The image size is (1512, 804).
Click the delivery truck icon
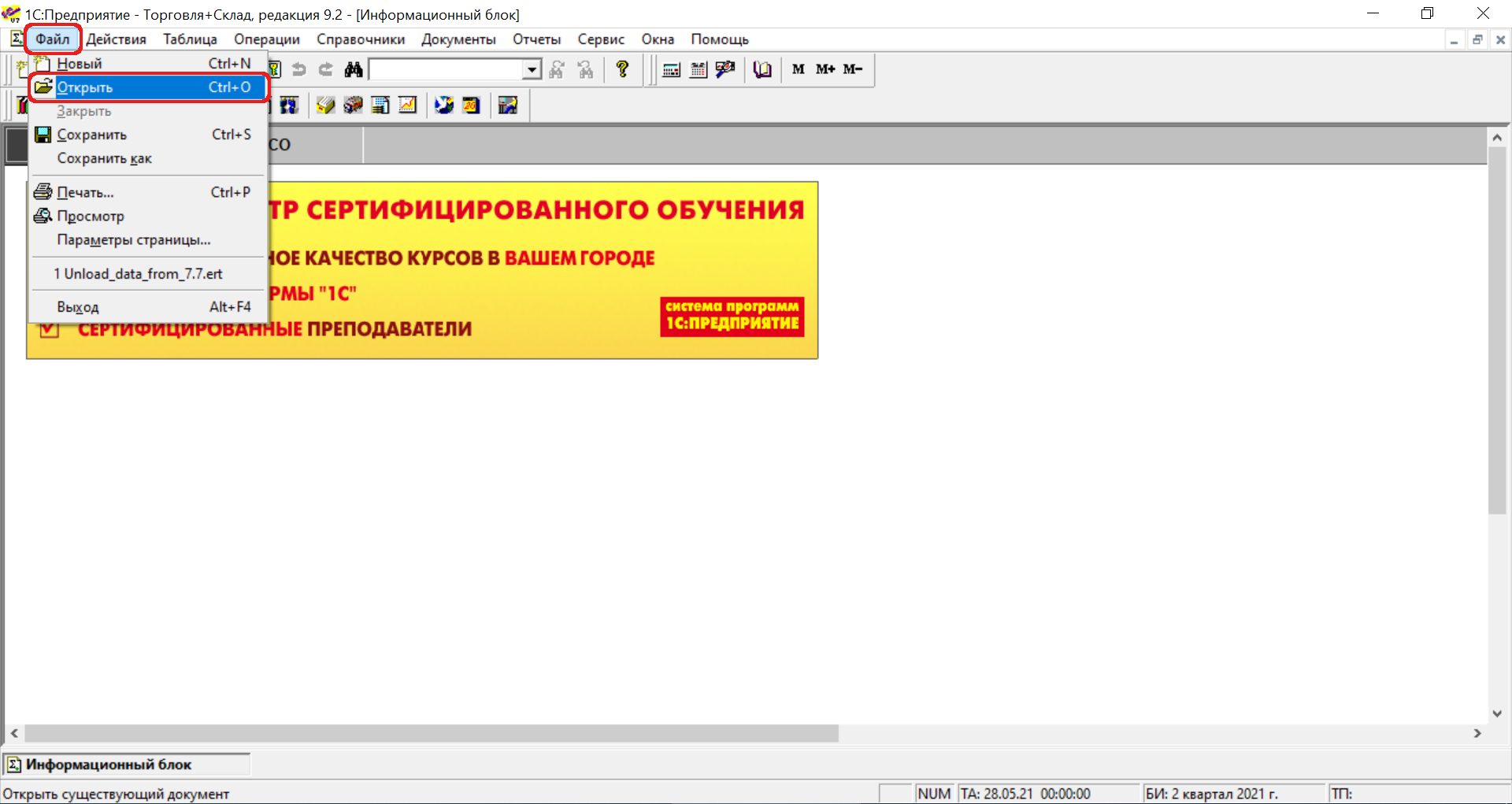click(x=353, y=105)
